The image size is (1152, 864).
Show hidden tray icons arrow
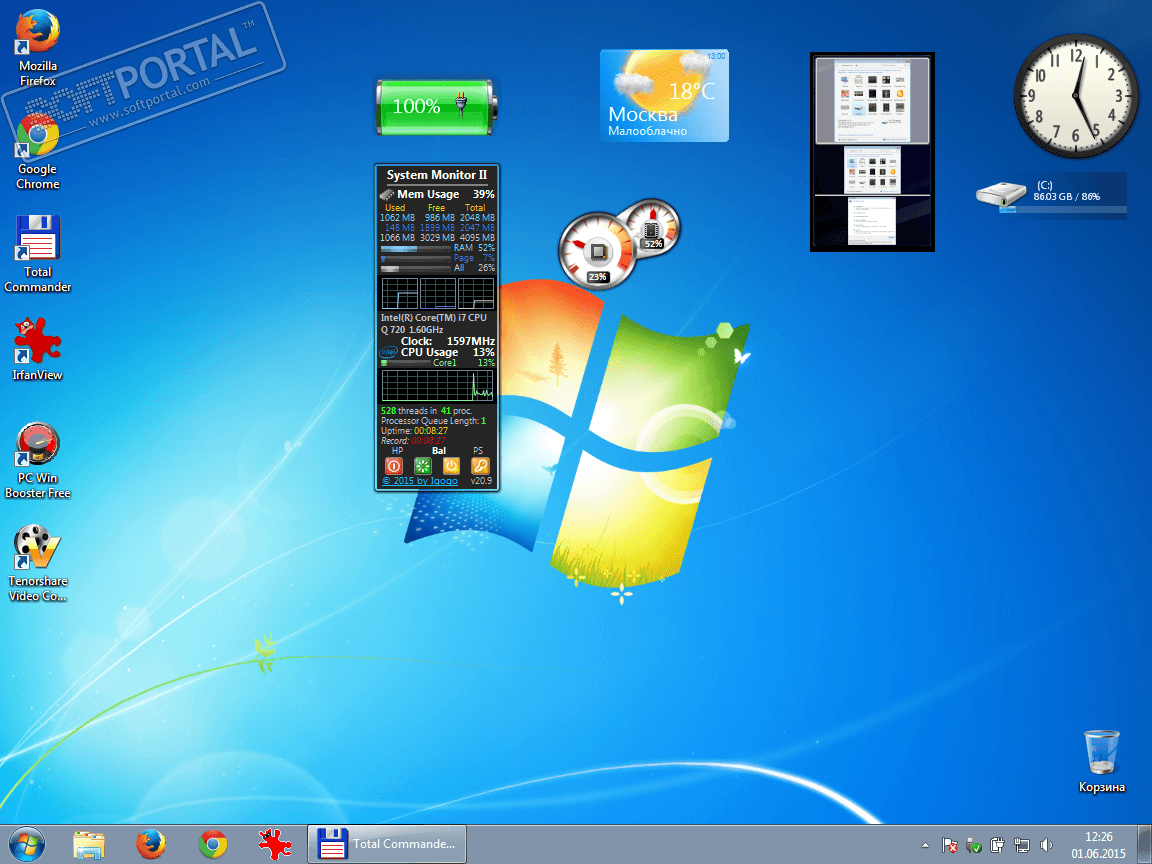tap(925, 846)
